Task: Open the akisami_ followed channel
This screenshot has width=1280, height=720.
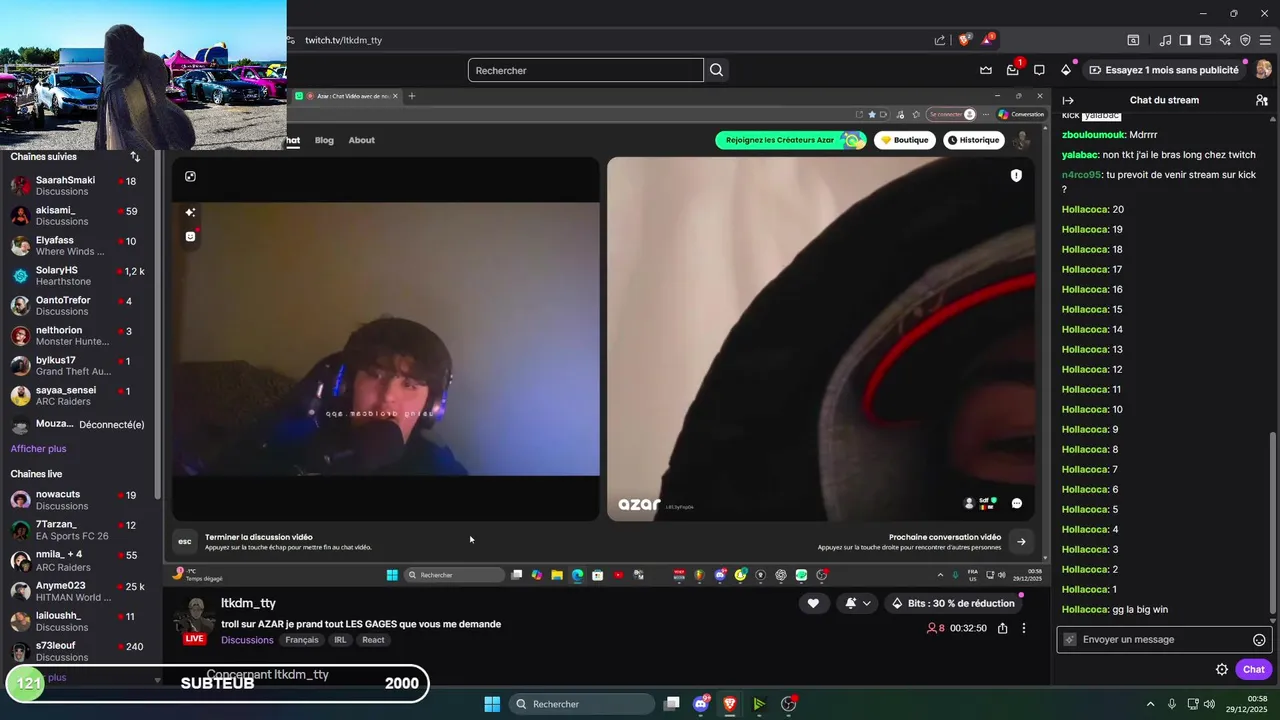Action: coord(80,216)
